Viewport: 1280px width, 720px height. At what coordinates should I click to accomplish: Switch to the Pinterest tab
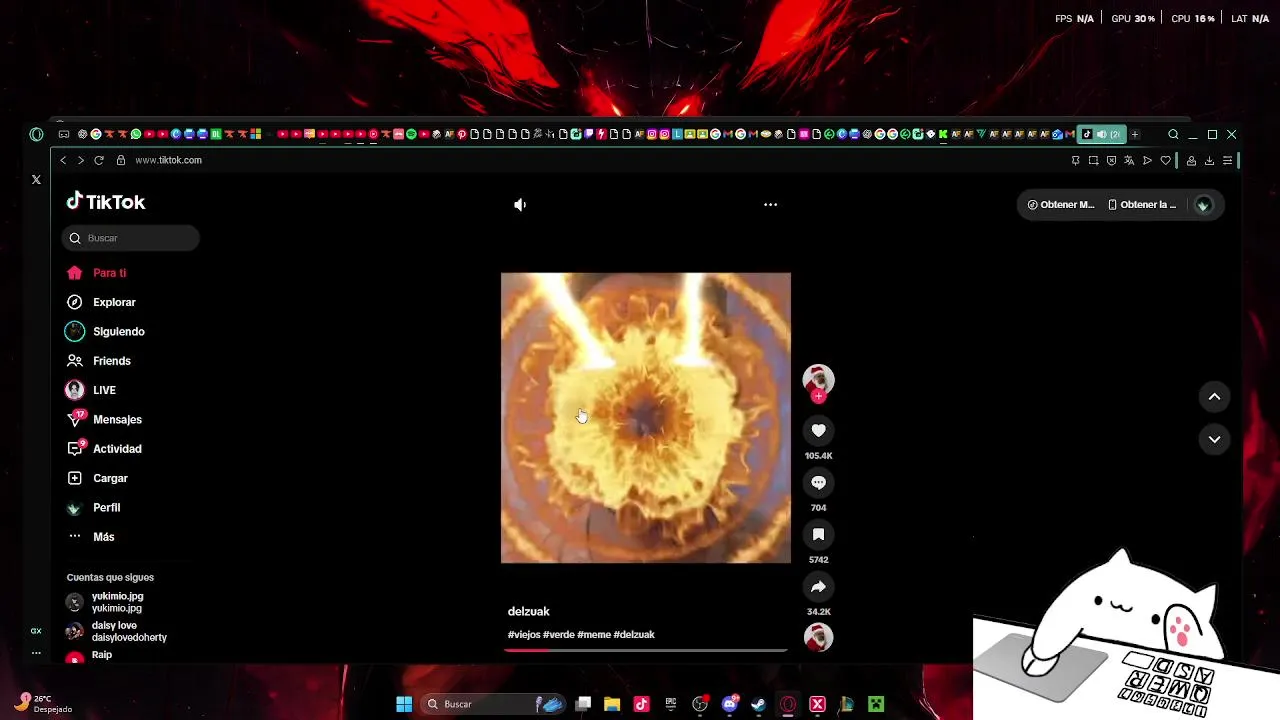point(461,134)
